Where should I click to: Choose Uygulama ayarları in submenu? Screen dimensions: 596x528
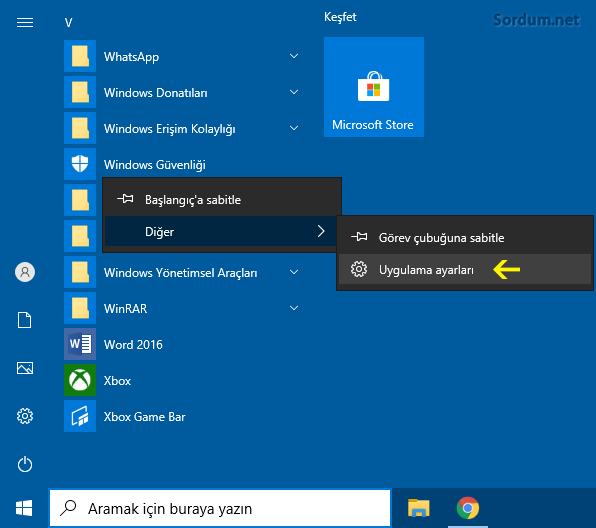tap(465, 270)
